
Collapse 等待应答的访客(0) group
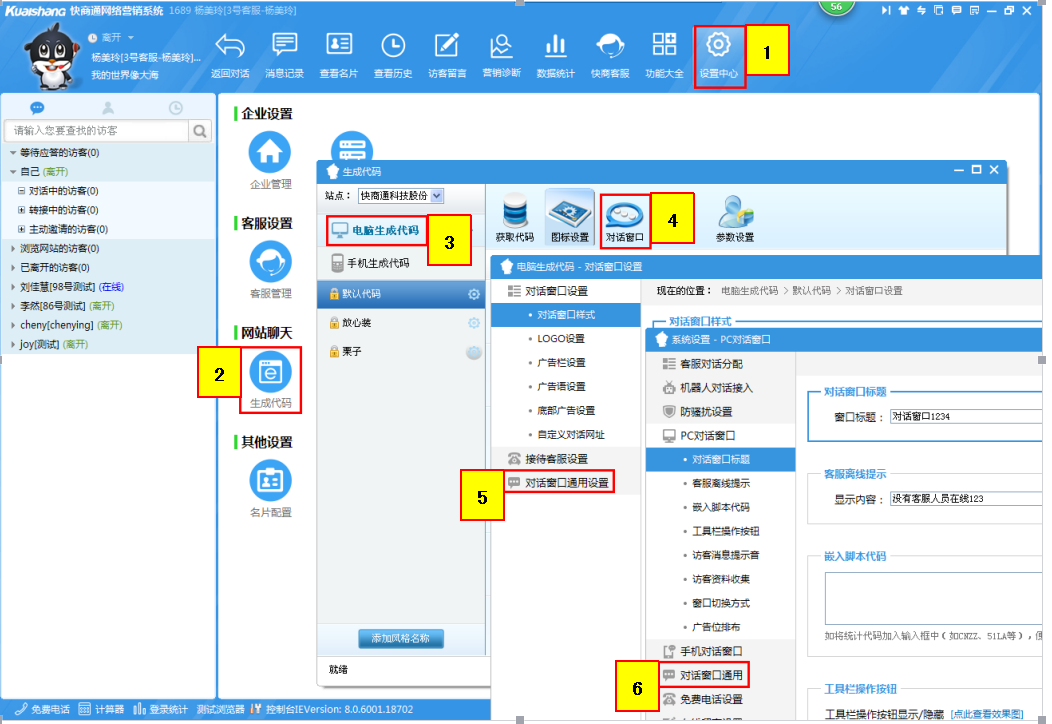click(x=13, y=153)
